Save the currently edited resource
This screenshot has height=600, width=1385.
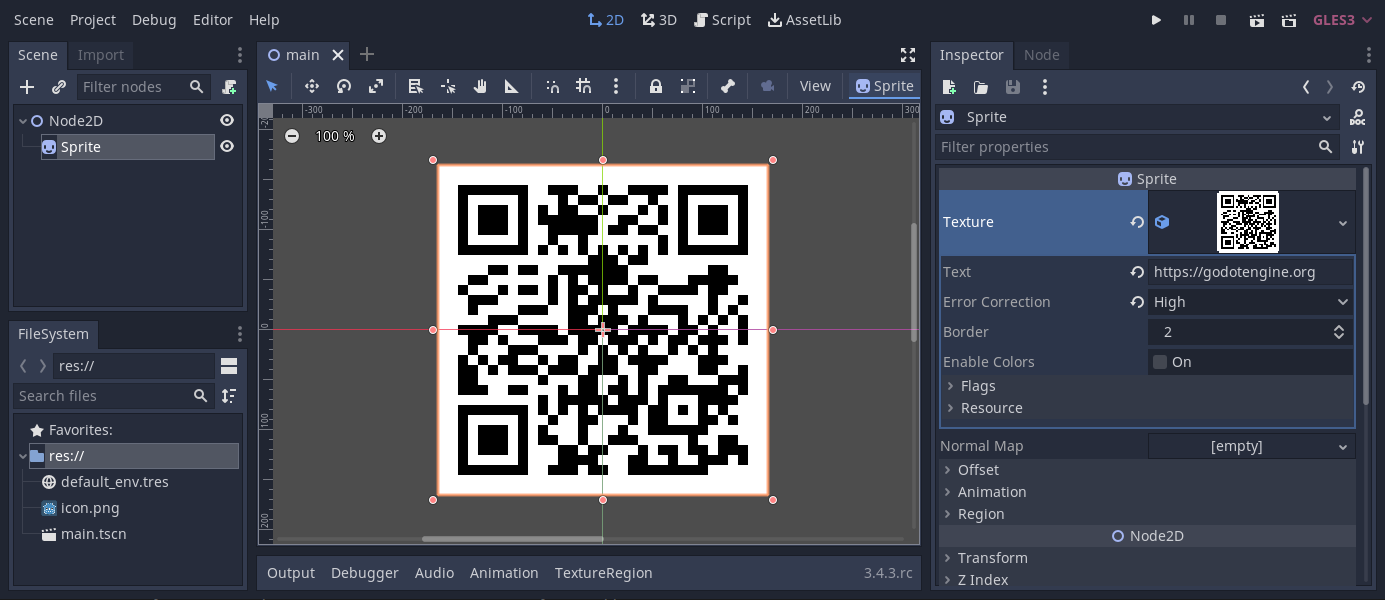1013,87
